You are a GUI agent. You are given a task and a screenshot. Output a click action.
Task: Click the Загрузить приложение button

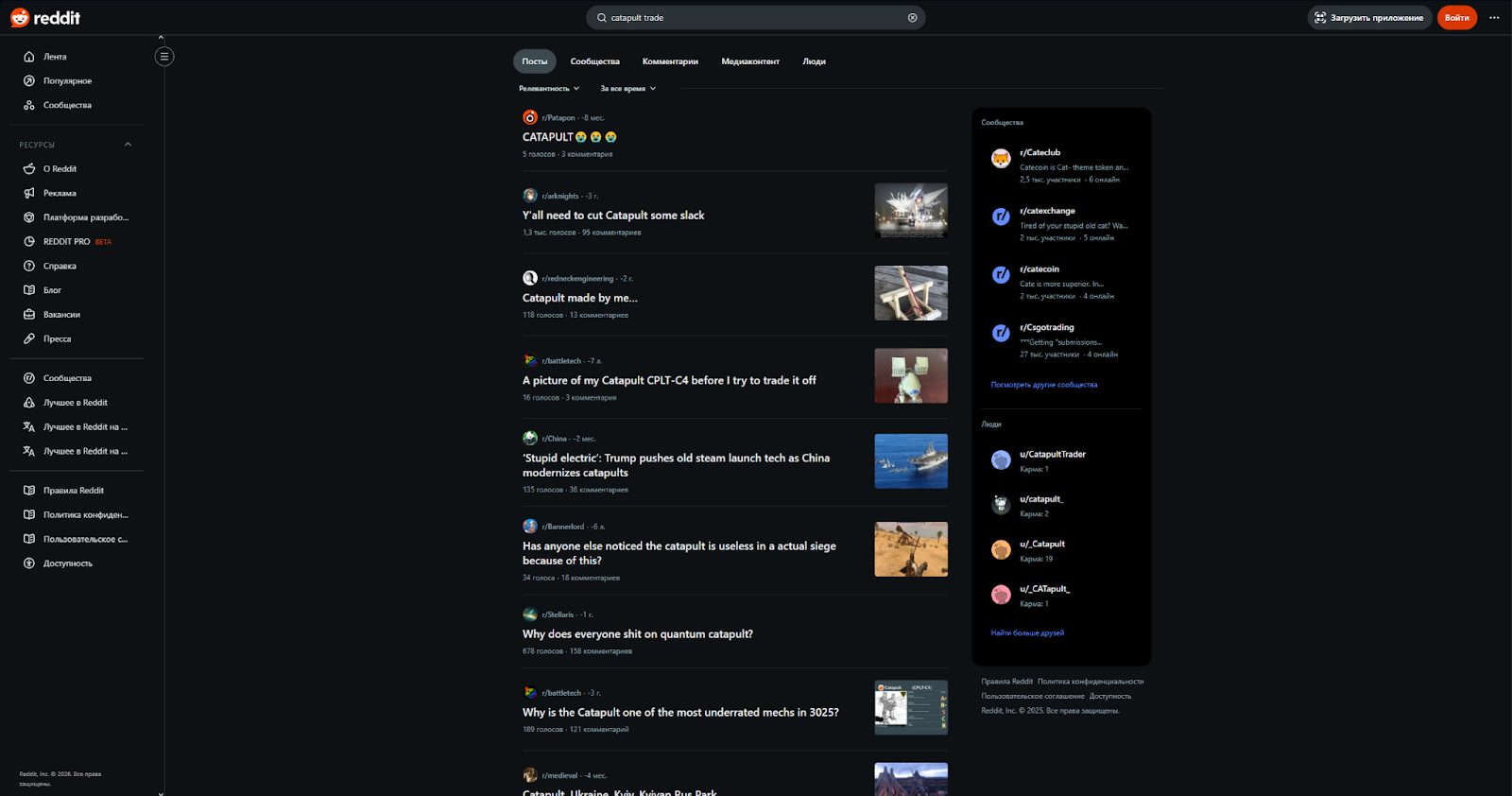[x=1369, y=18]
